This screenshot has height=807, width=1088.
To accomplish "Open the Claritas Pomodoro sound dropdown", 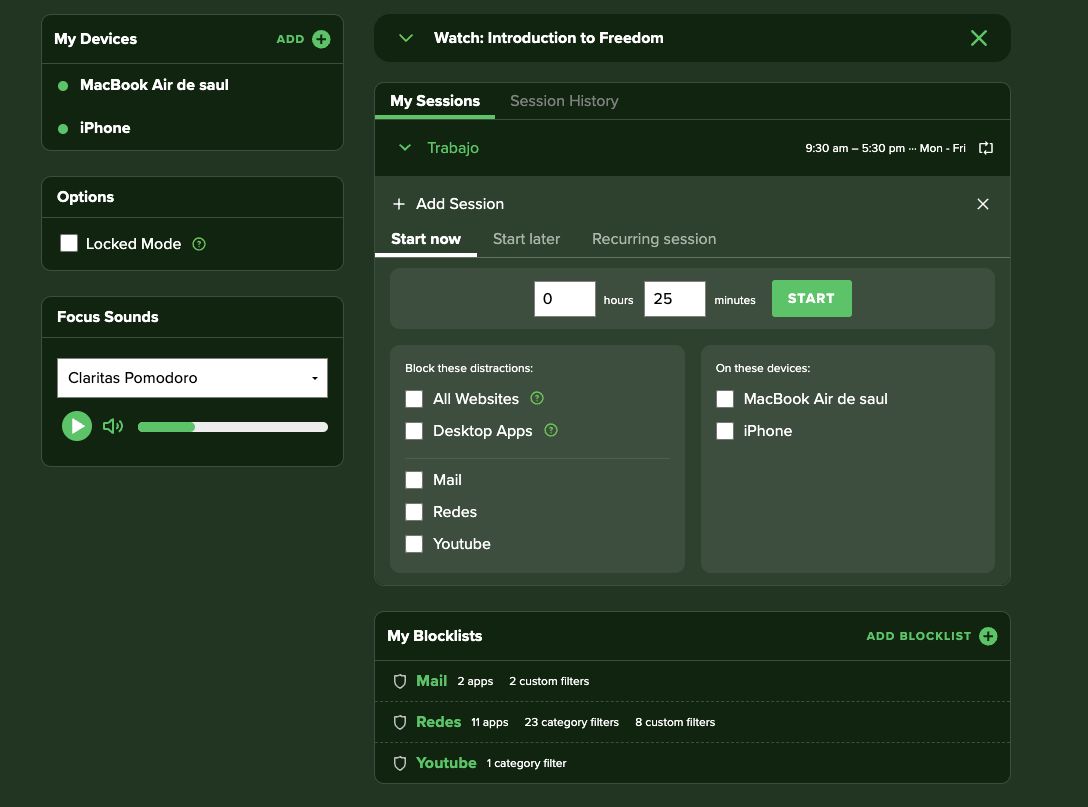I will coord(192,377).
